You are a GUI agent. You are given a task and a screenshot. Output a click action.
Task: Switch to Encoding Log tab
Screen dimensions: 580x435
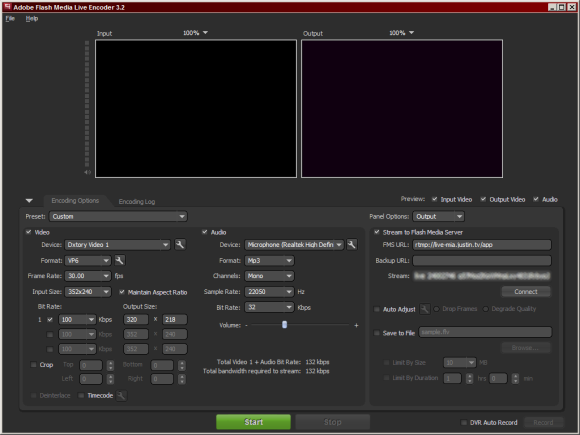[x=137, y=202]
